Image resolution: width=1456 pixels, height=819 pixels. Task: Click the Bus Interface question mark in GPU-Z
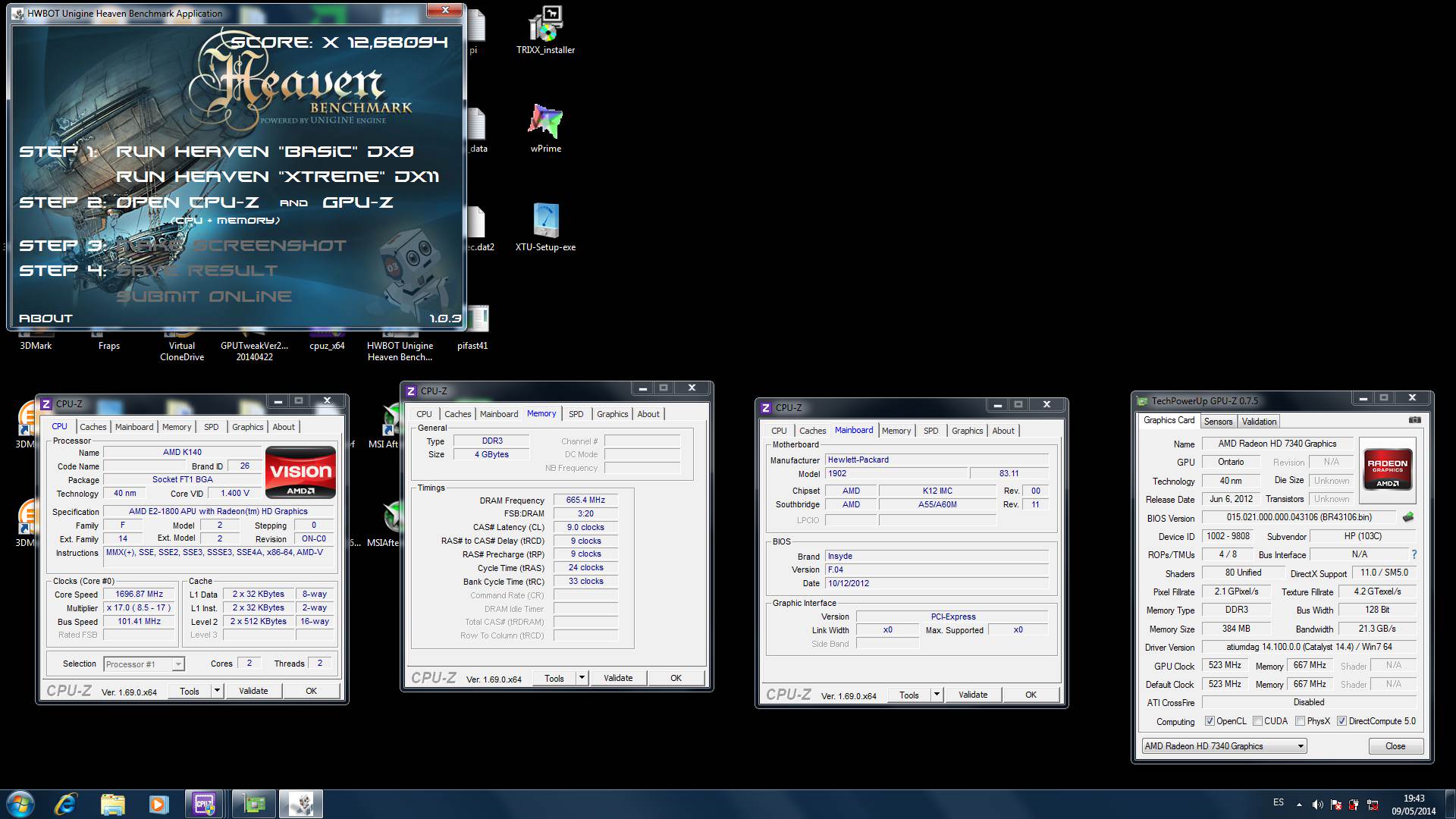tap(1414, 554)
